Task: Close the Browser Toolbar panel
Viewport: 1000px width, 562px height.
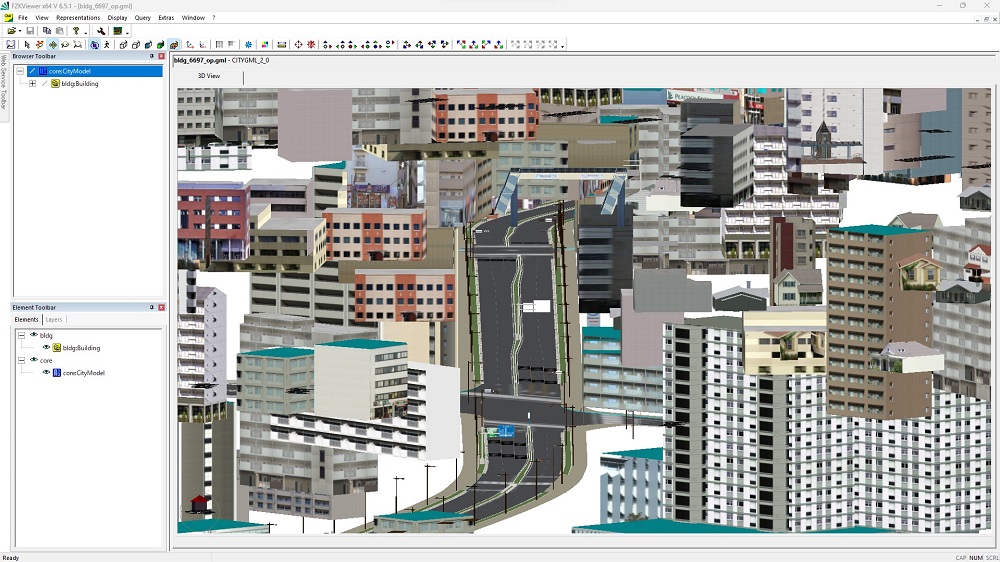Action: click(x=161, y=56)
